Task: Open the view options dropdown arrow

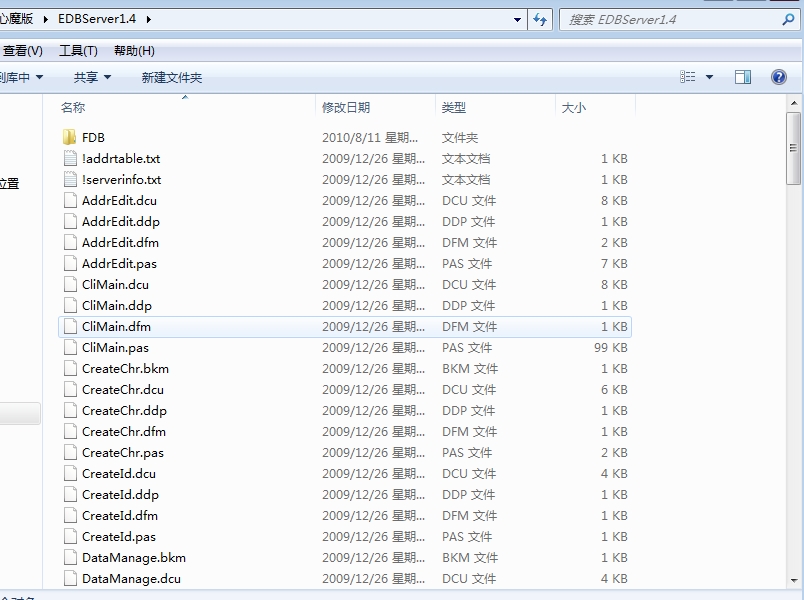Action: click(710, 77)
